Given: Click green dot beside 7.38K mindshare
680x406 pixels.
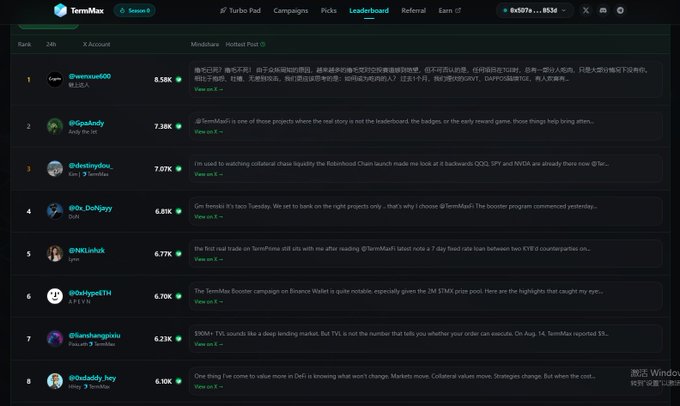Looking at the screenshot, I should tap(179, 126).
